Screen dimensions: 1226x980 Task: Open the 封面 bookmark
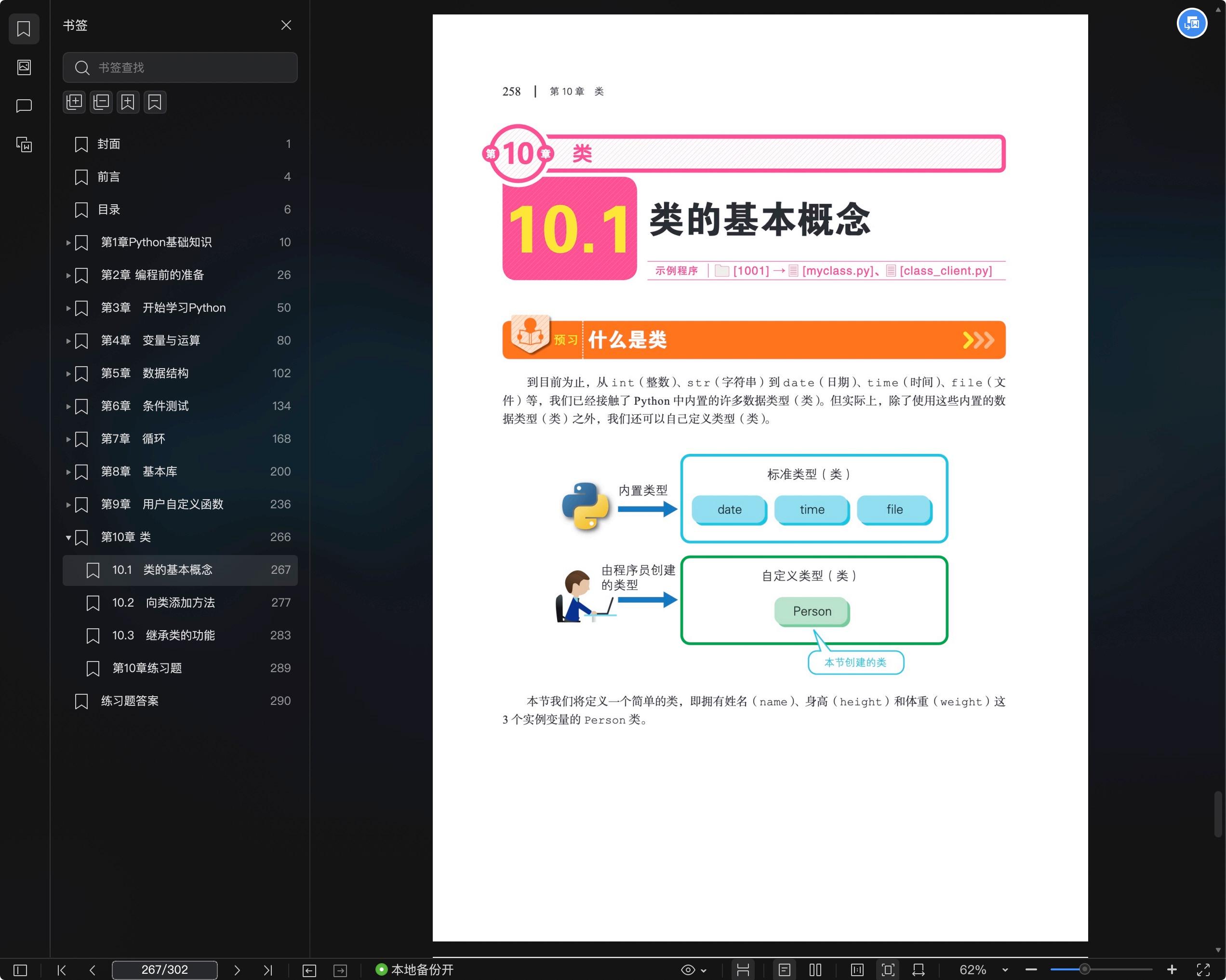180,144
